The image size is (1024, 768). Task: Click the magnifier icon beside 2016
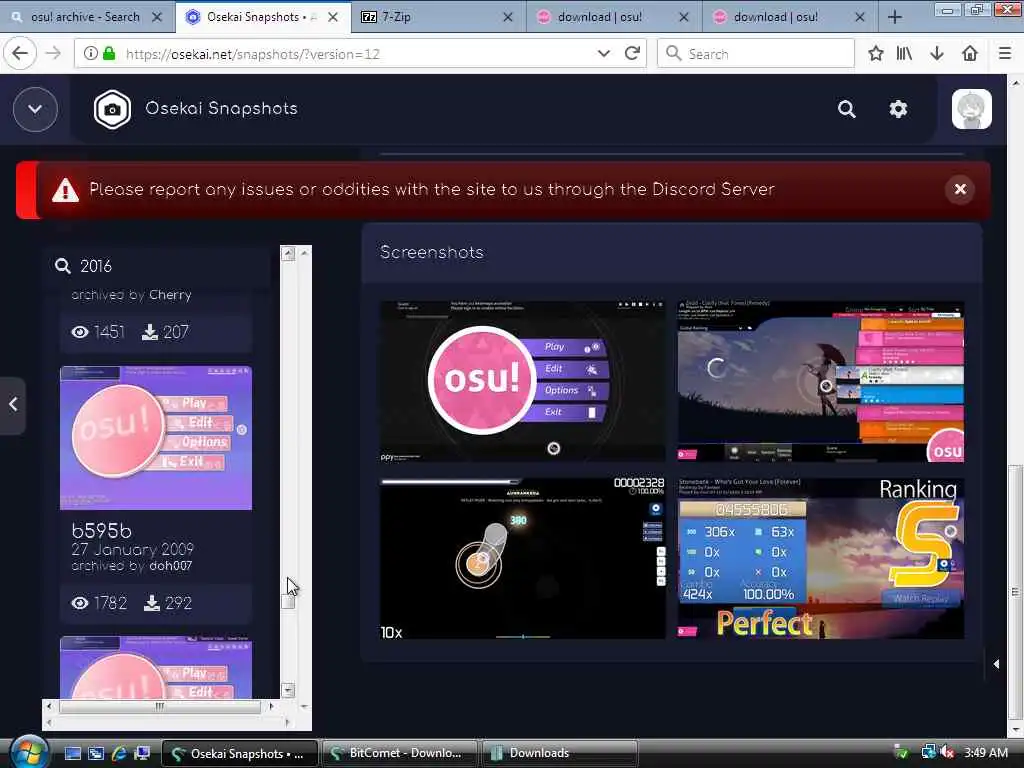coord(63,266)
